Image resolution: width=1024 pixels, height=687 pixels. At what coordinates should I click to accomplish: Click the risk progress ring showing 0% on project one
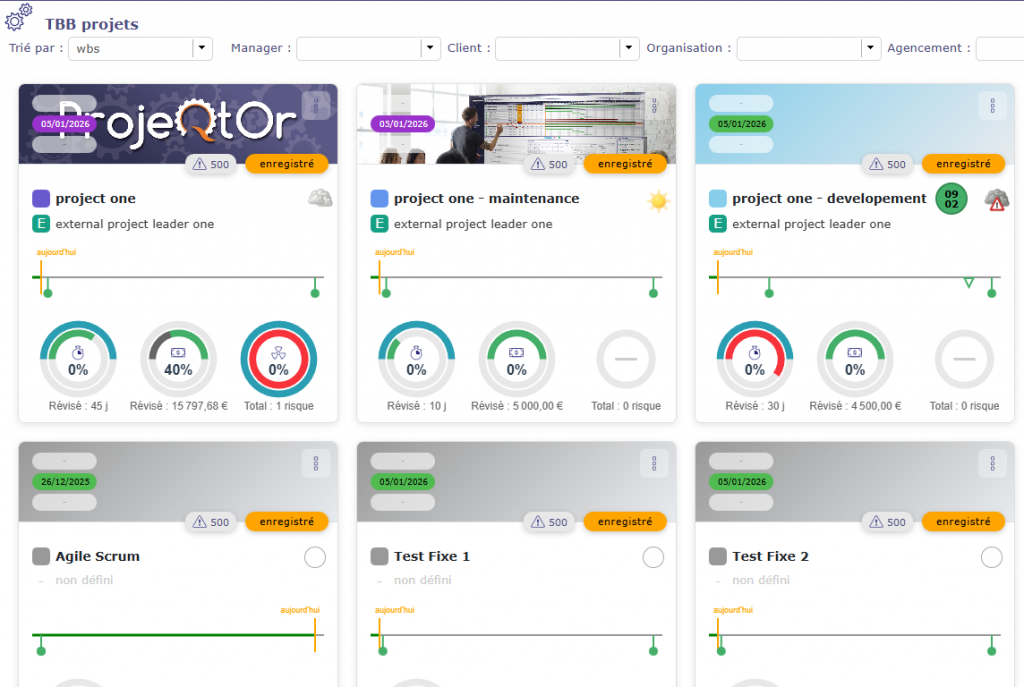(278, 359)
